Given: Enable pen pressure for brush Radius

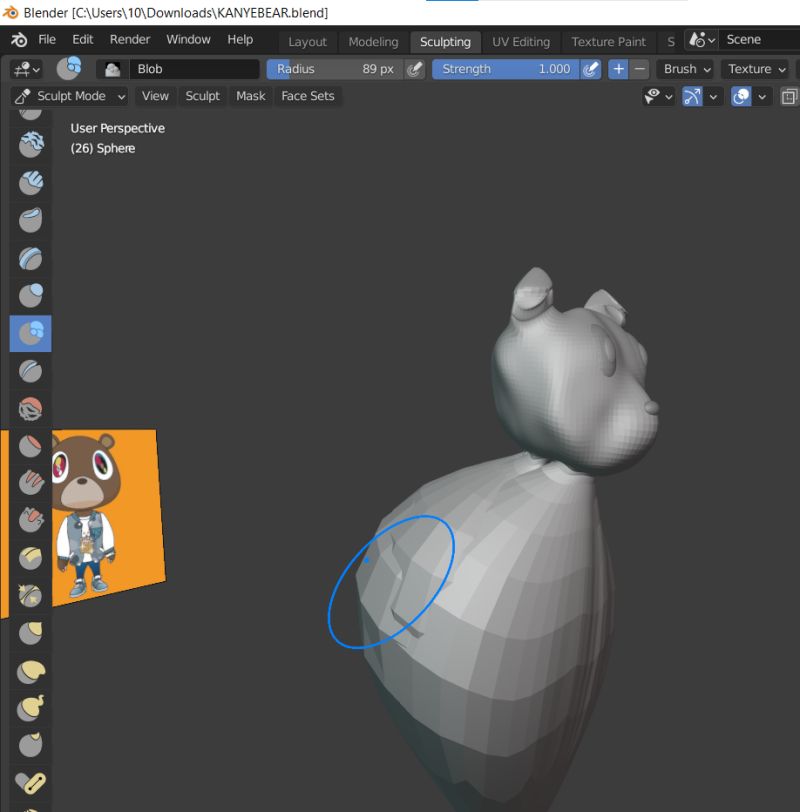Looking at the screenshot, I should (413, 69).
